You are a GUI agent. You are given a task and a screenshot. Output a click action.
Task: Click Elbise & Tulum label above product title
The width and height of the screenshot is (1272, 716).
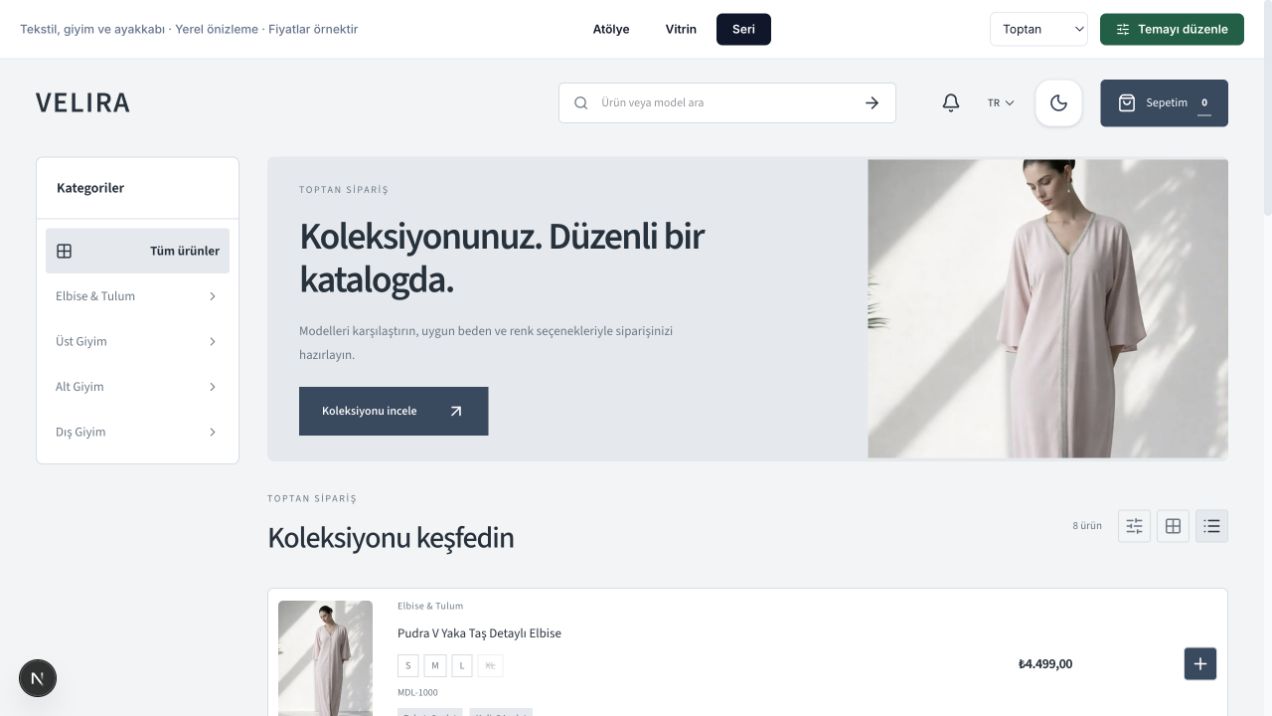430,606
